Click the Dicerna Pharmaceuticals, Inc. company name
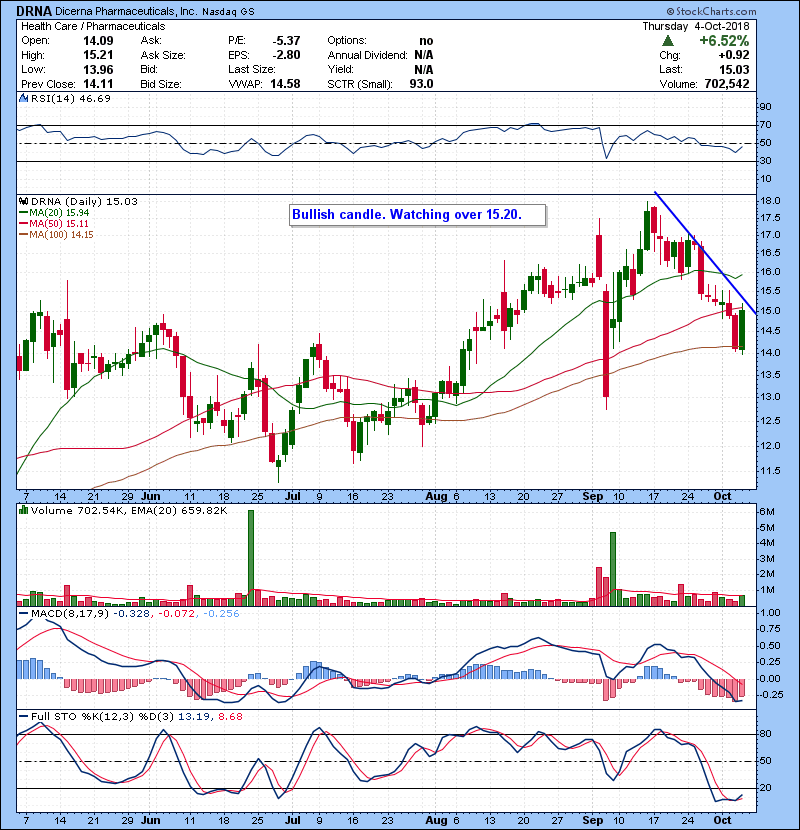This screenshot has height=830, width=800. pos(126,11)
